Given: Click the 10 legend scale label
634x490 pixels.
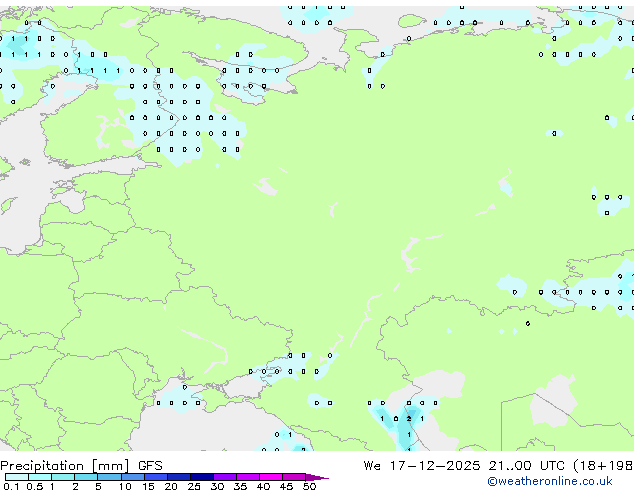Looking at the screenshot, I should point(125,486).
